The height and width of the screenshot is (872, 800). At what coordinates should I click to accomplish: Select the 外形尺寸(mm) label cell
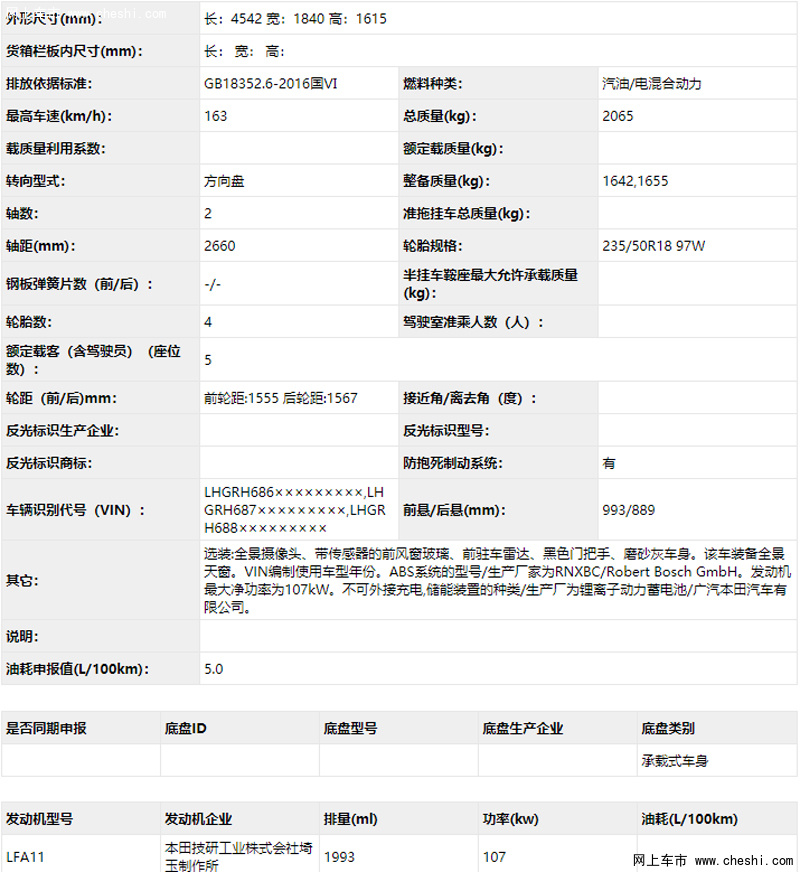coord(100,18)
